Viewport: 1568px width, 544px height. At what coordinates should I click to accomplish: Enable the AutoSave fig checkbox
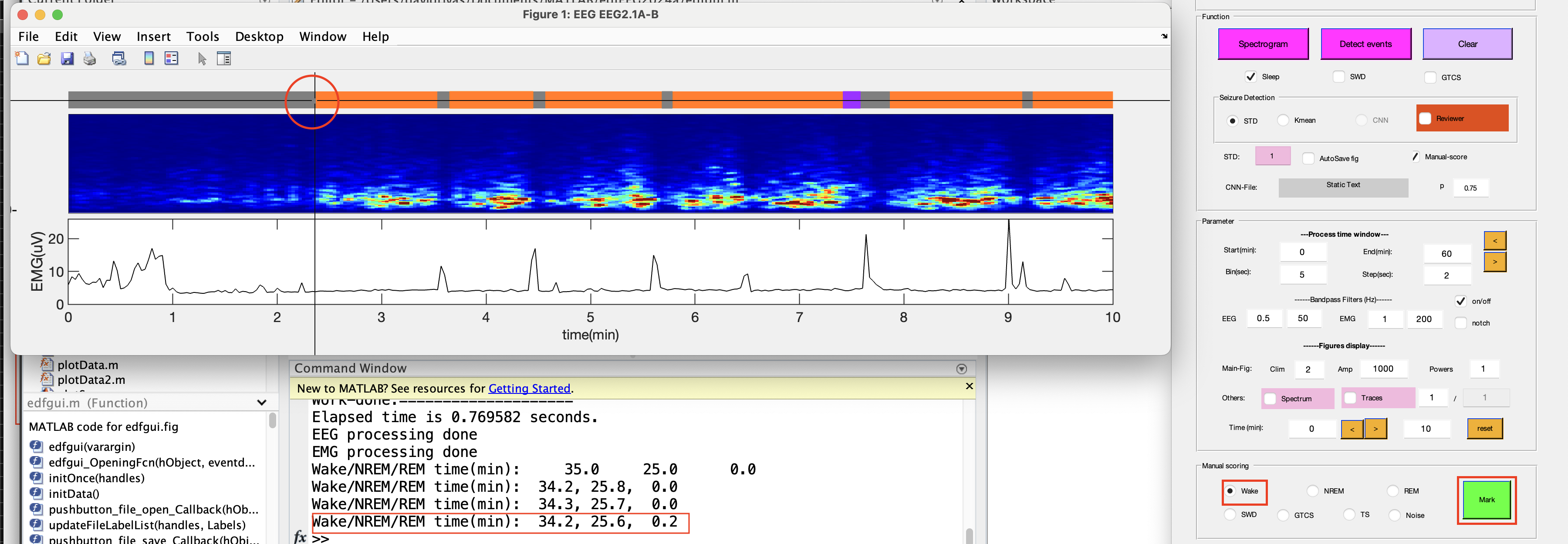(x=1308, y=158)
